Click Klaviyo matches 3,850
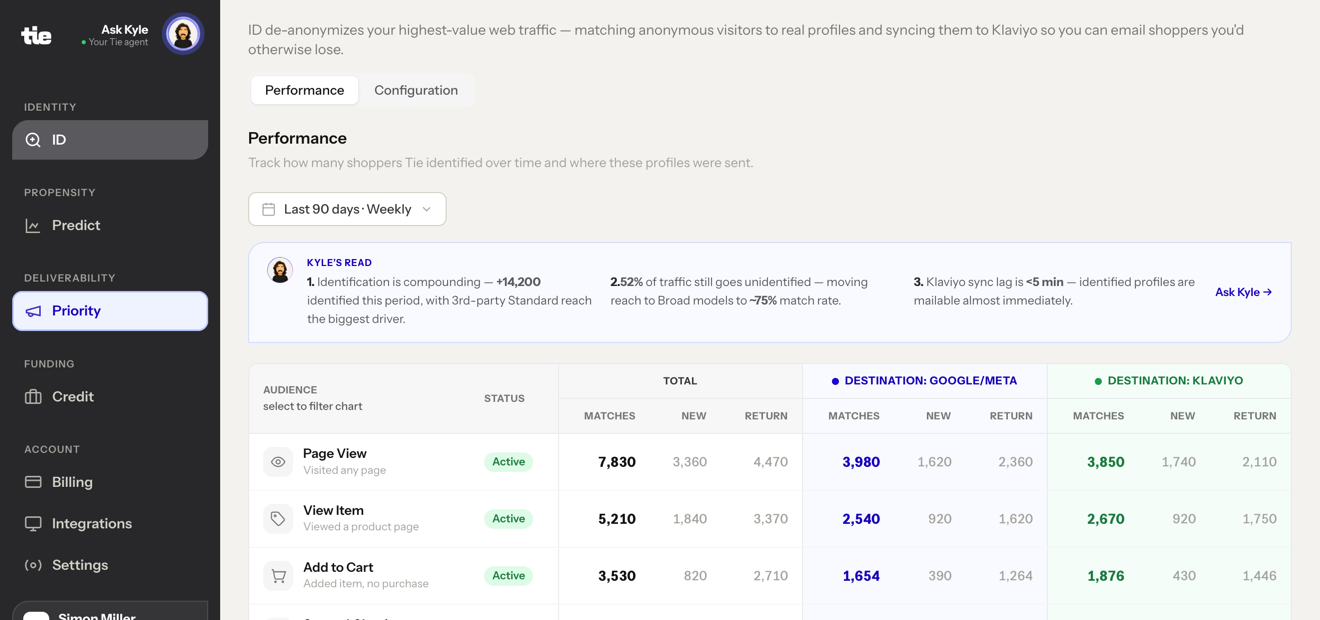The width and height of the screenshot is (1320, 620). (1106, 462)
